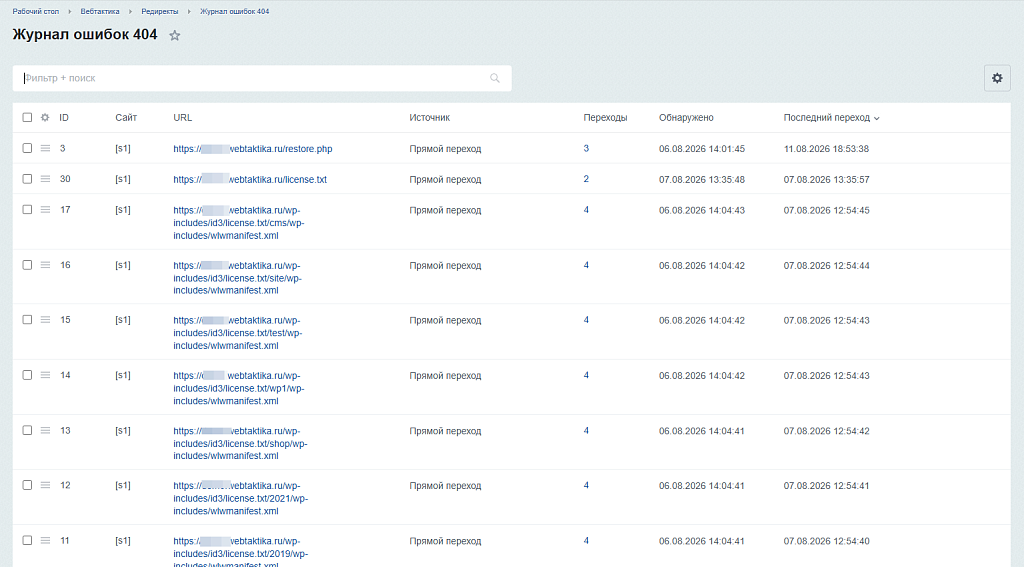
Task: Check the row with ID 16
Action: click(x=27, y=265)
